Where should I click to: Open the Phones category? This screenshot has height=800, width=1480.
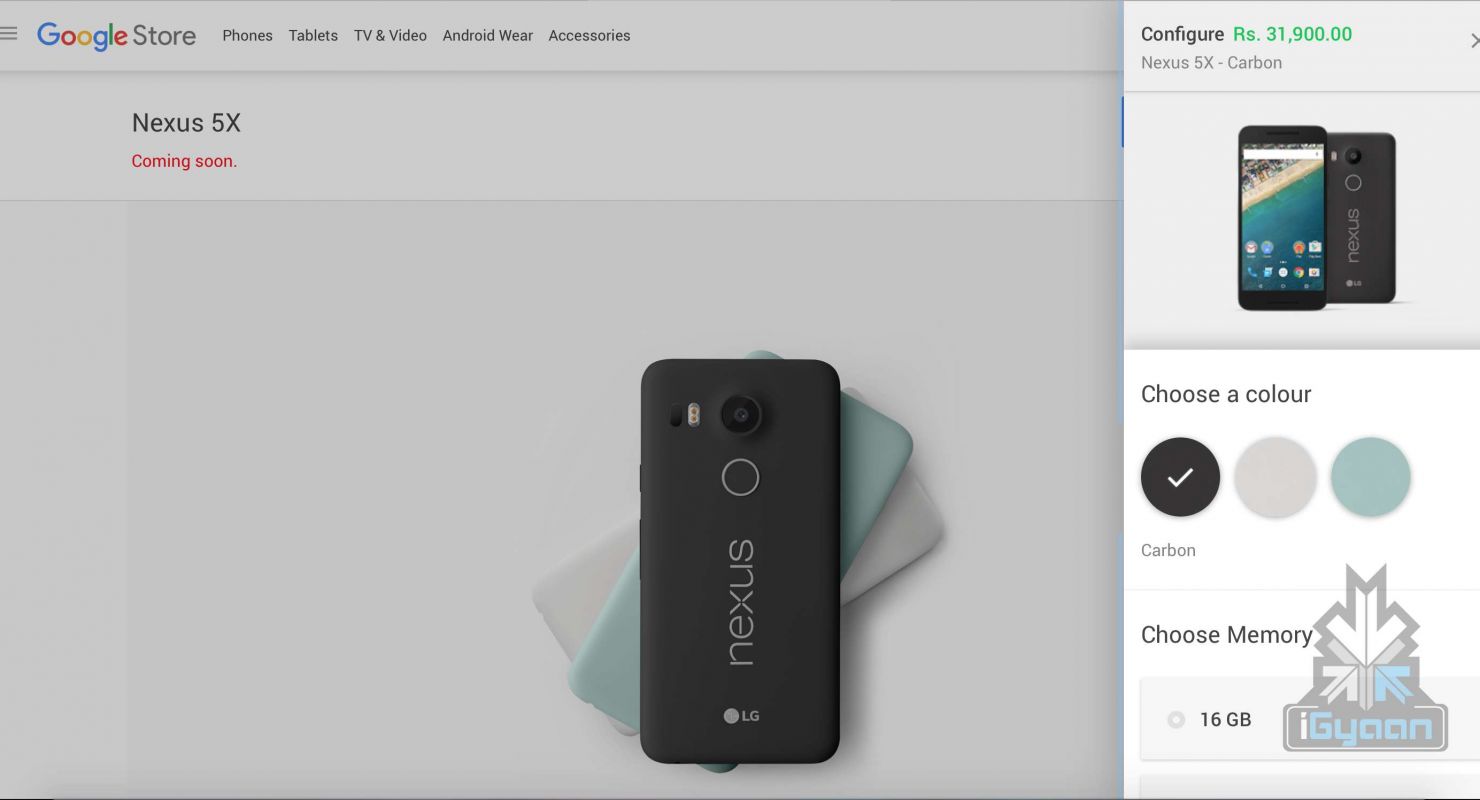click(x=247, y=36)
